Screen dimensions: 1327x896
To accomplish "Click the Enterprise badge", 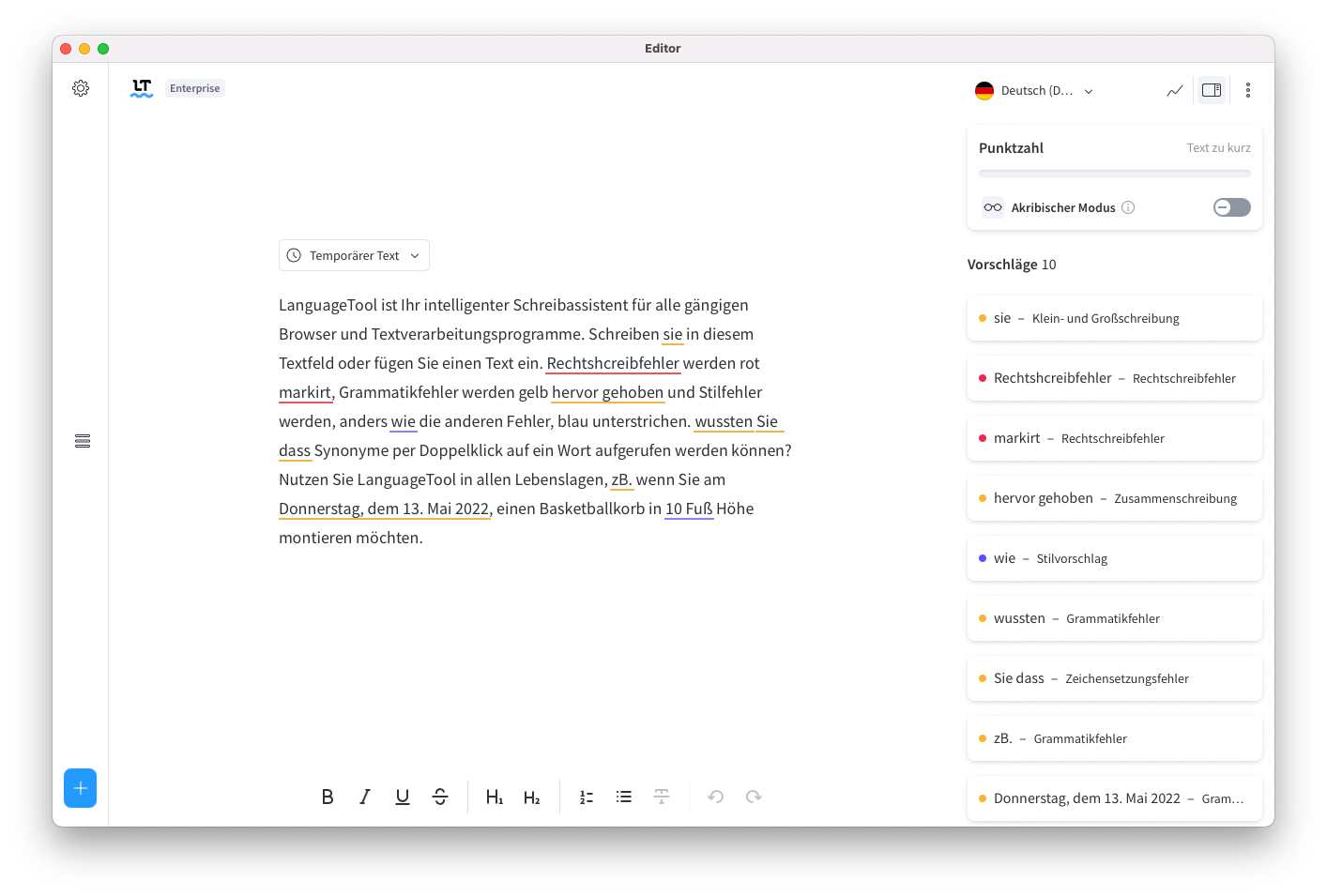I will click(195, 88).
